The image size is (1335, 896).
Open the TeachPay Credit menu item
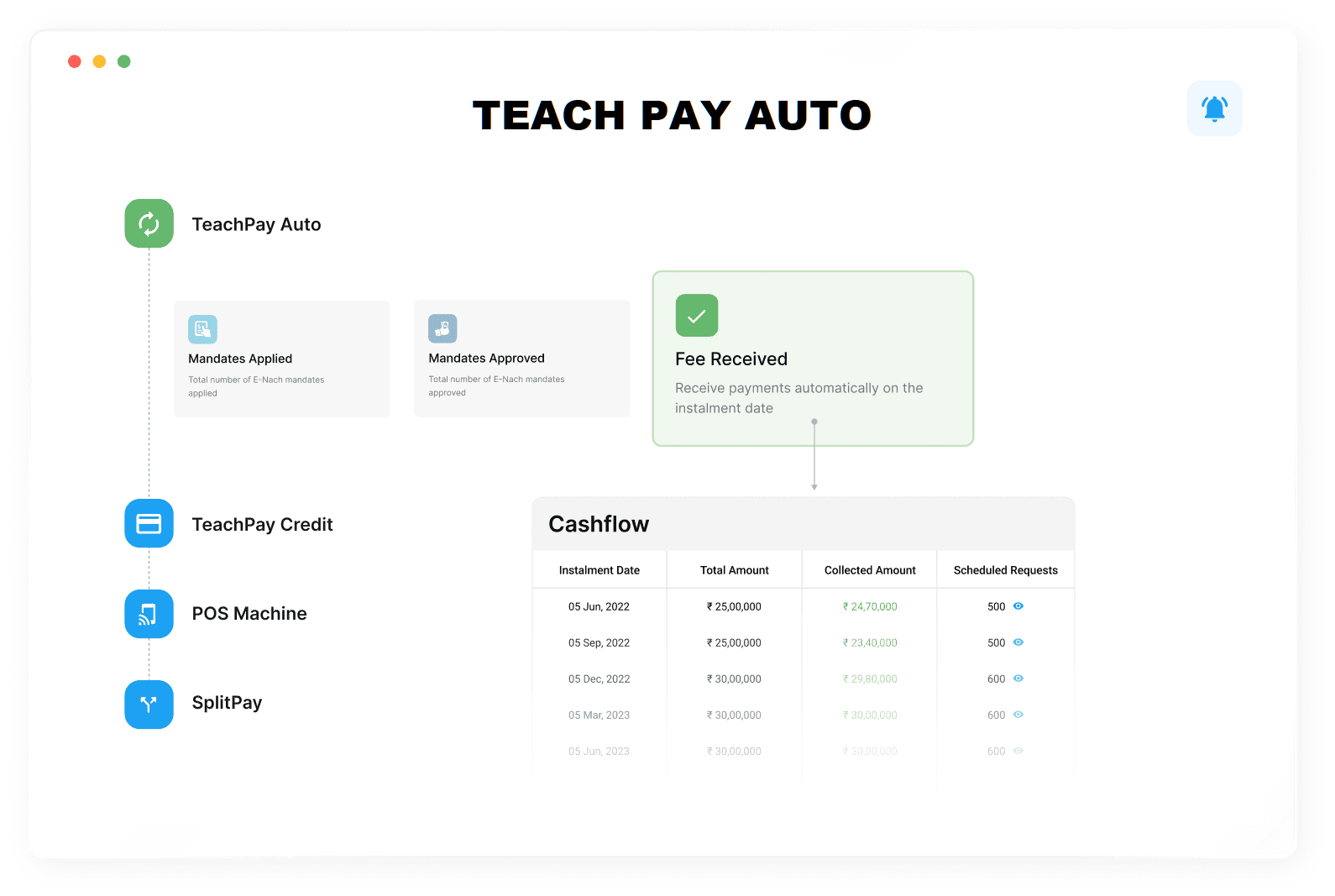click(x=262, y=525)
